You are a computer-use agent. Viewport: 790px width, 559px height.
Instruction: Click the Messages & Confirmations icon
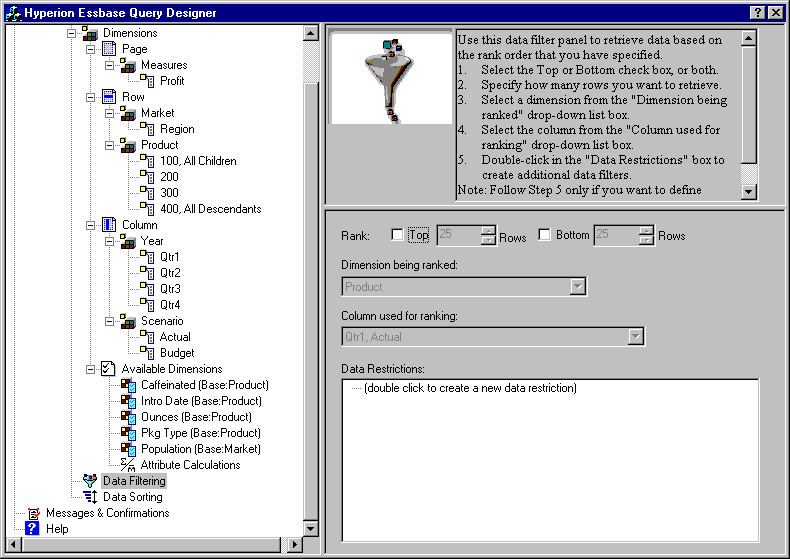click(33, 513)
